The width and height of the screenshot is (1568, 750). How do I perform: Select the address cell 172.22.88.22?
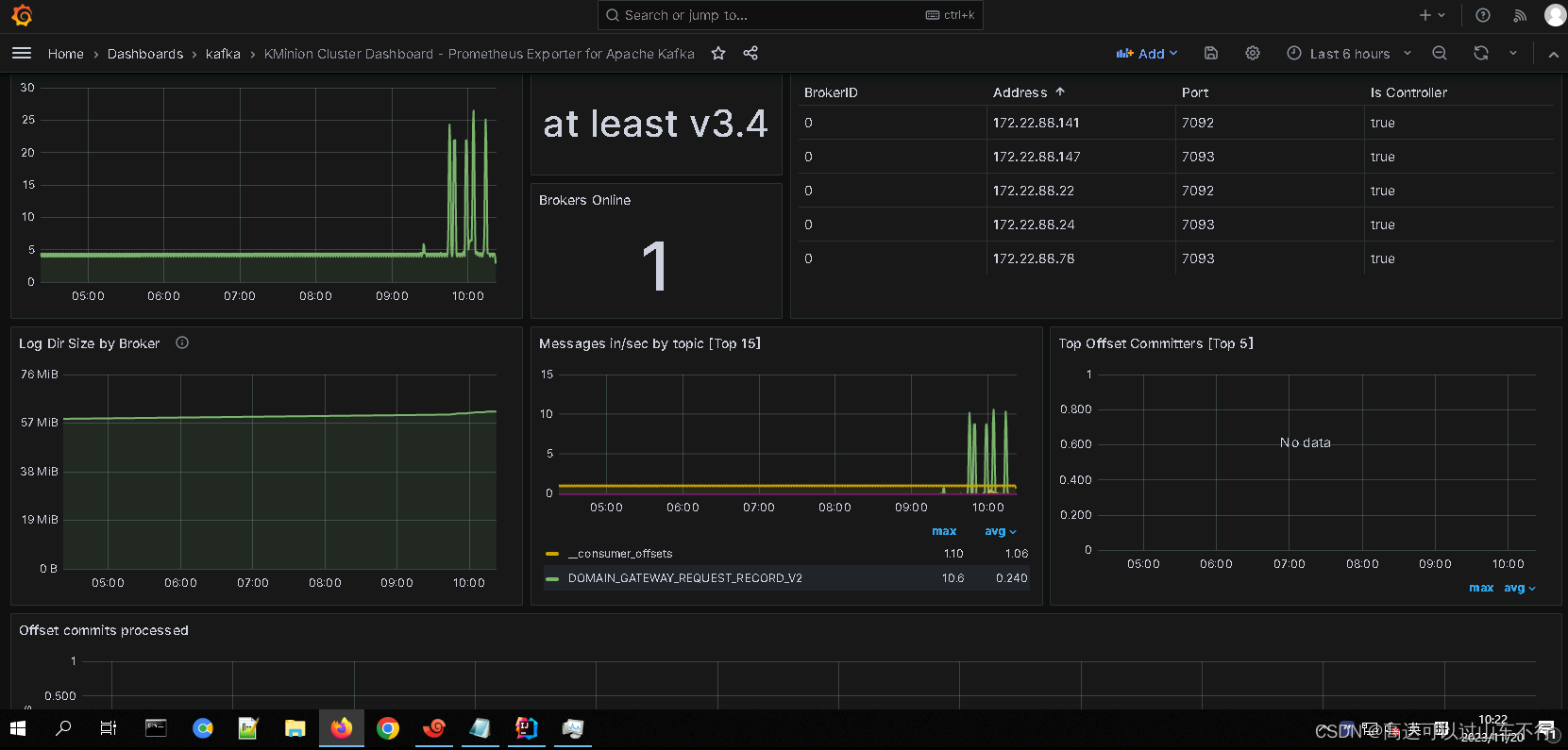1033,191
